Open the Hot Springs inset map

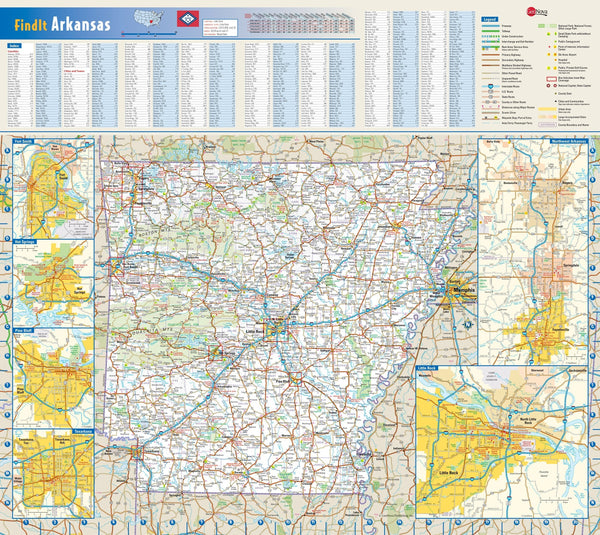point(49,278)
